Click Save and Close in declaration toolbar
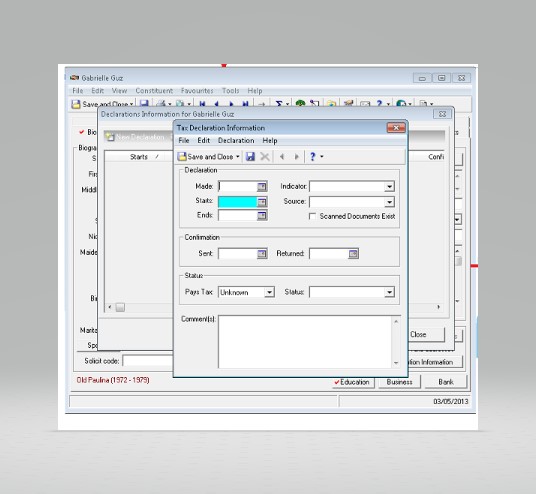 click(206, 157)
